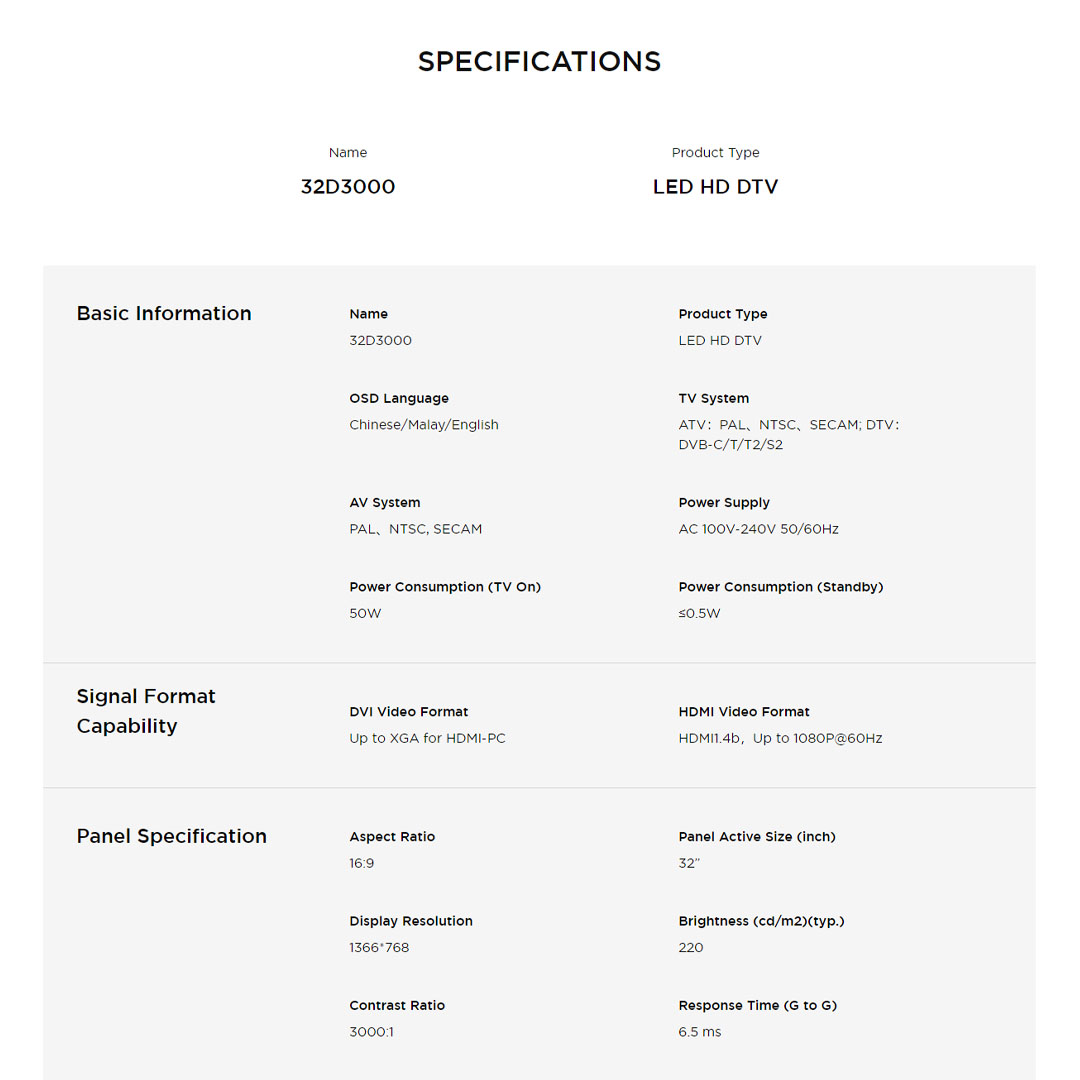Click the Display Resolution label
The height and width of the screenshot is (1080, 1080).
[x=411, y=921]
